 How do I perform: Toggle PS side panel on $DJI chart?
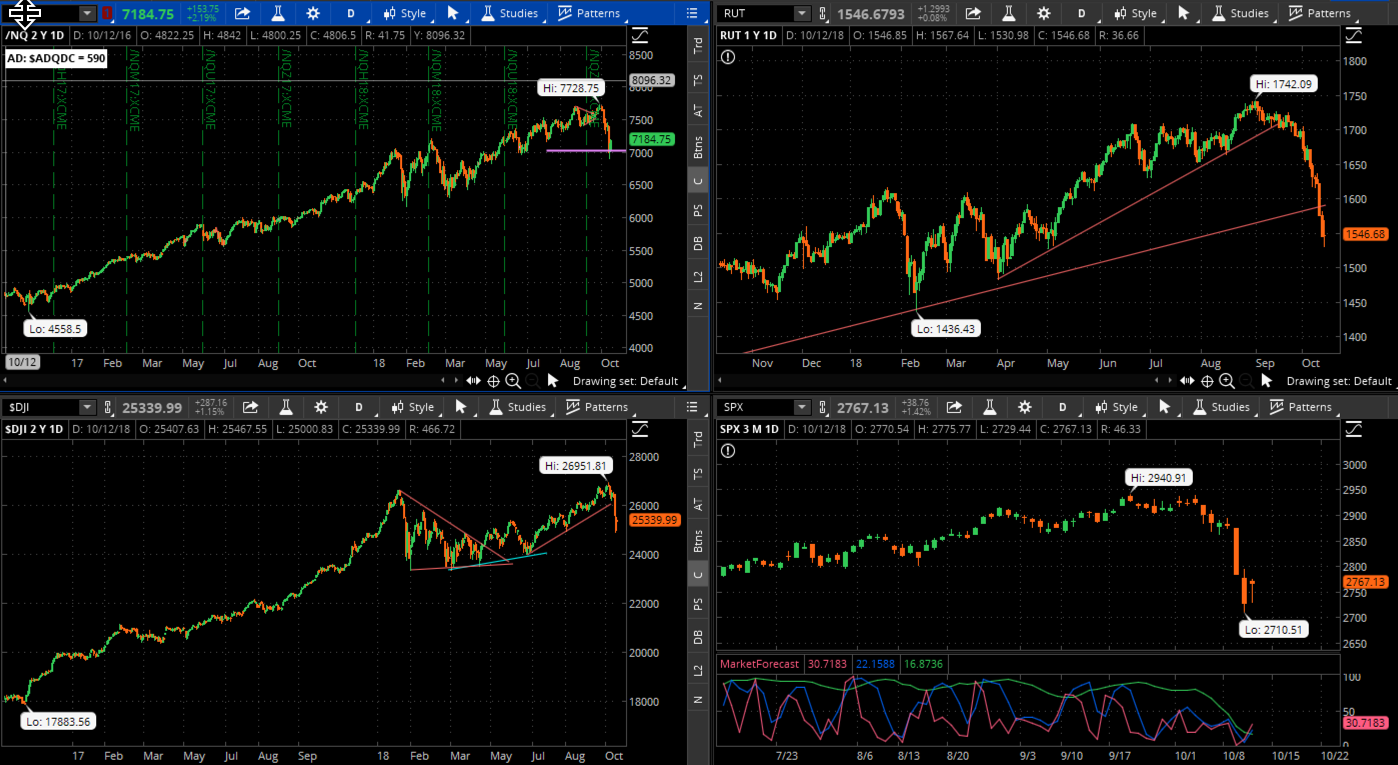pyautogui.click(x=698, y=603)
